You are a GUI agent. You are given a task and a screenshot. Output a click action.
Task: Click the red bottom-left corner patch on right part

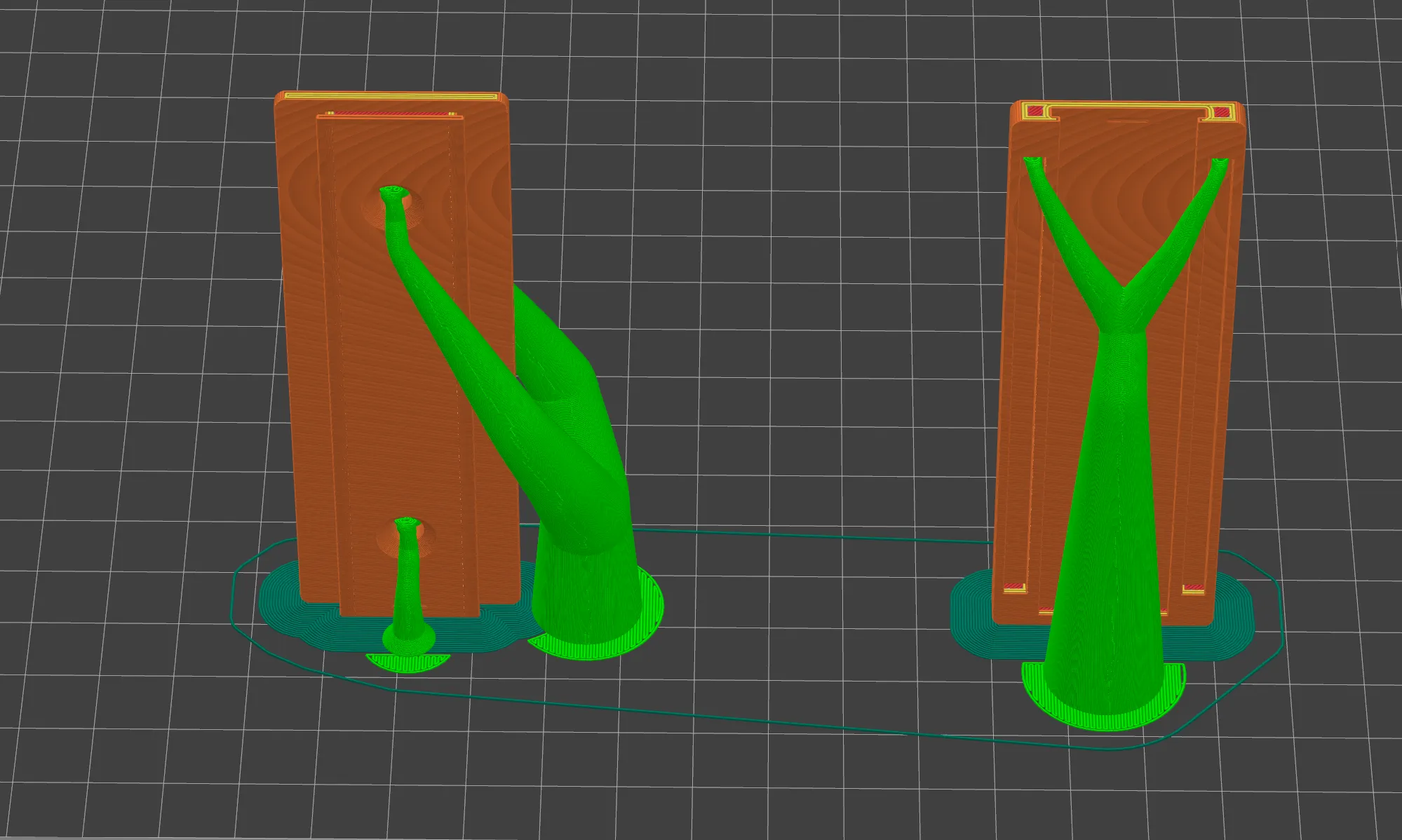1013,587
